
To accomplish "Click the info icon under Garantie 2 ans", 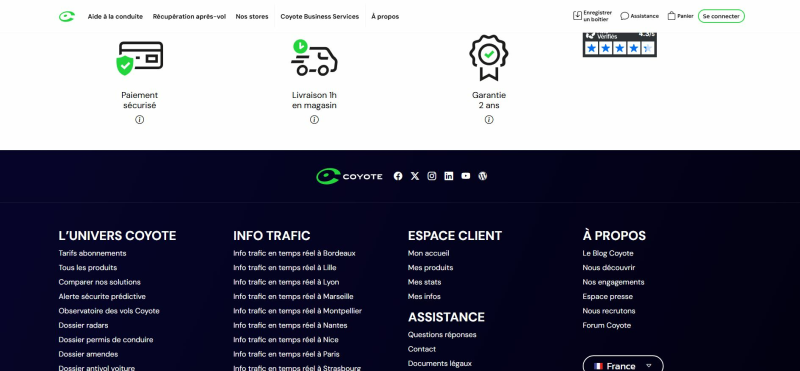I will pos(489,119).
